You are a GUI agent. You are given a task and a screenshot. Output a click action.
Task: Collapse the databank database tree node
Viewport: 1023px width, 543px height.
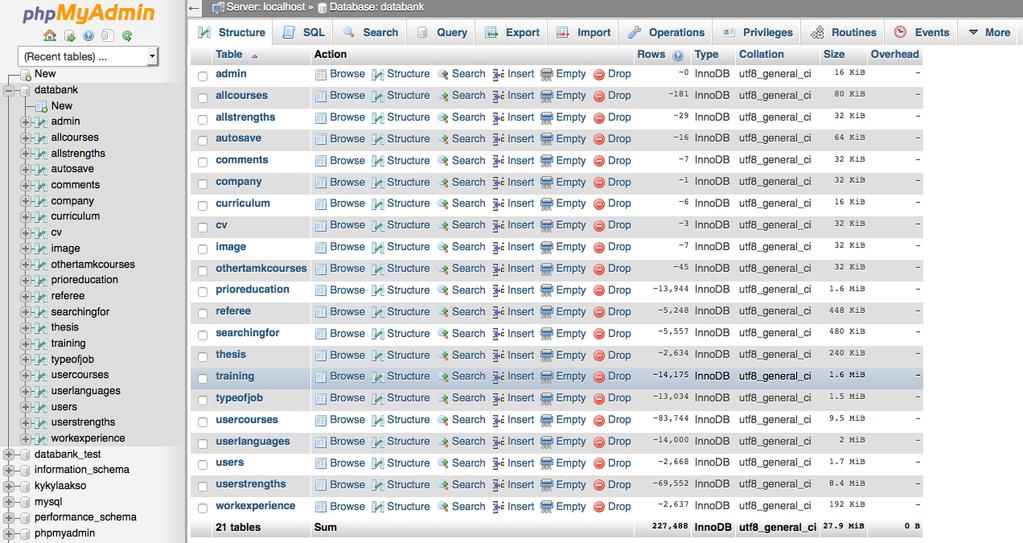[9, 91]
